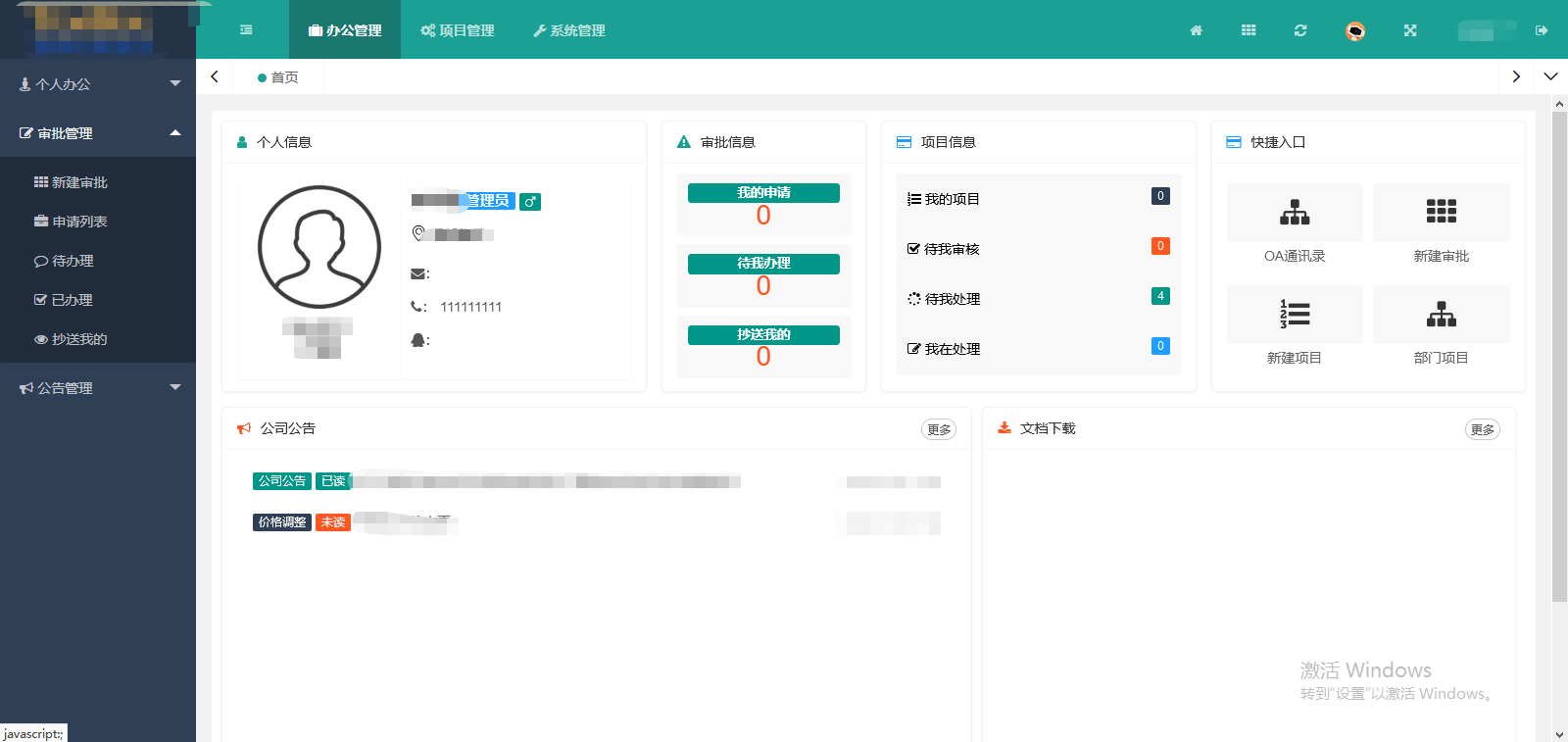This screenshot has width=1568, height=742.
Task: Expand the 个人办公 sidebar menu
Action: point(98,84)
